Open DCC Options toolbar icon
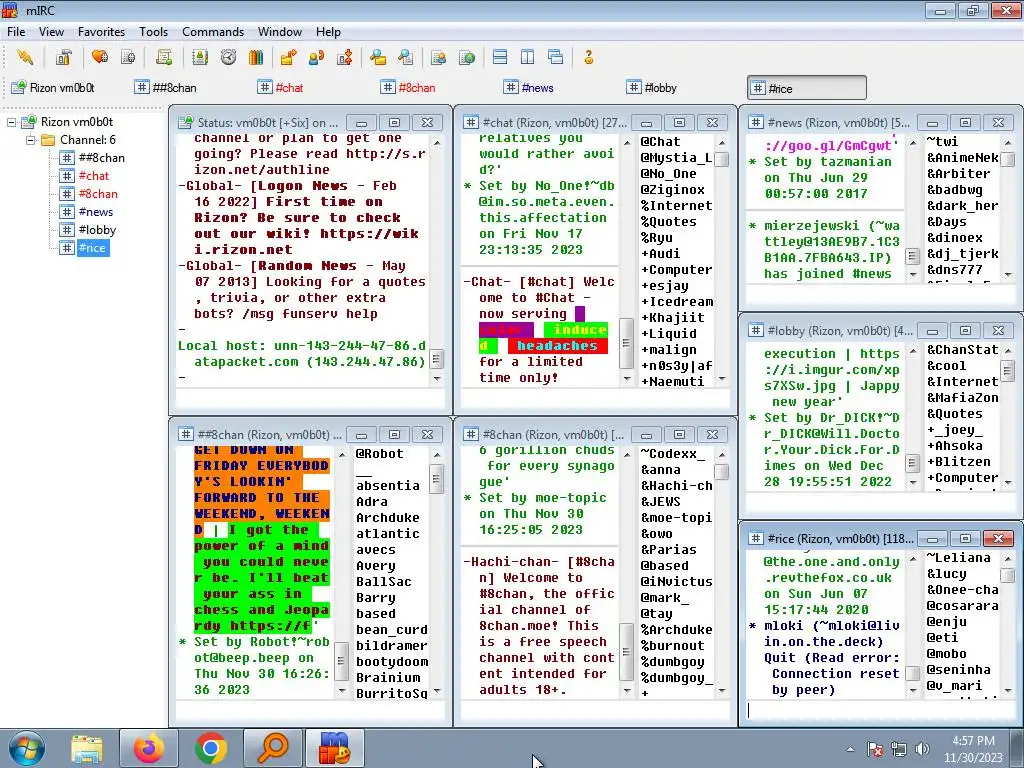1024x768 pixels. [x=345, y=57]
